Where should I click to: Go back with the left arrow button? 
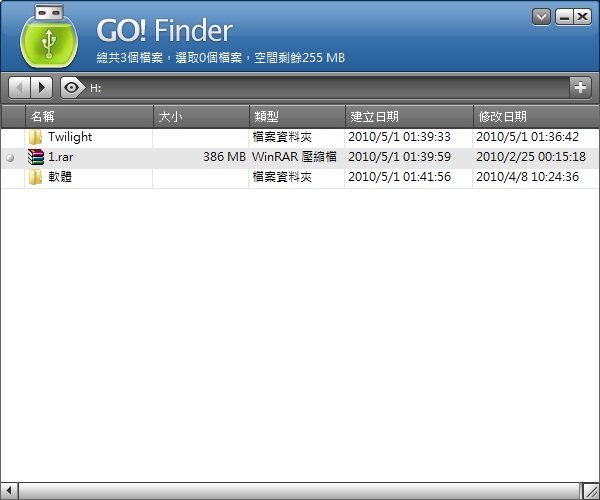coord(19,88)
